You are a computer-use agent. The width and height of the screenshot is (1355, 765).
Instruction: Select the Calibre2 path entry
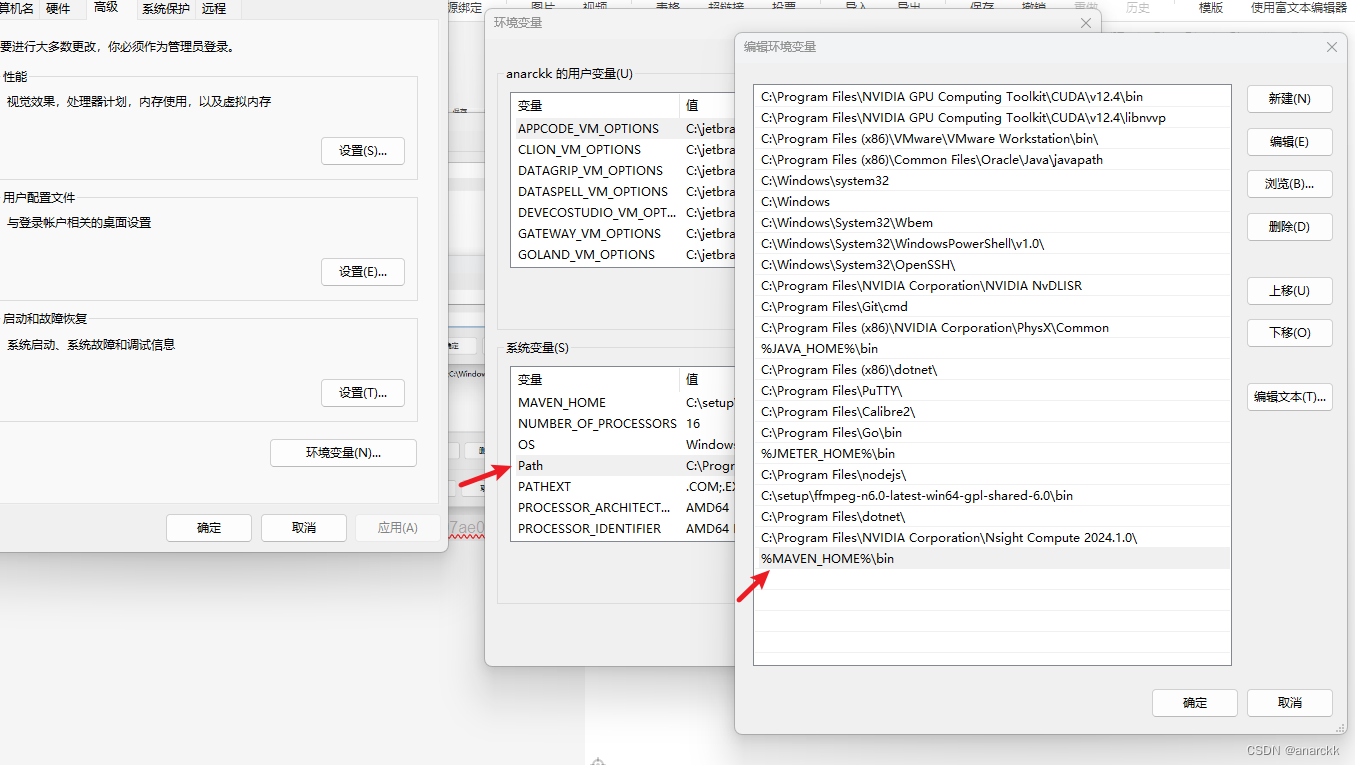992,412
